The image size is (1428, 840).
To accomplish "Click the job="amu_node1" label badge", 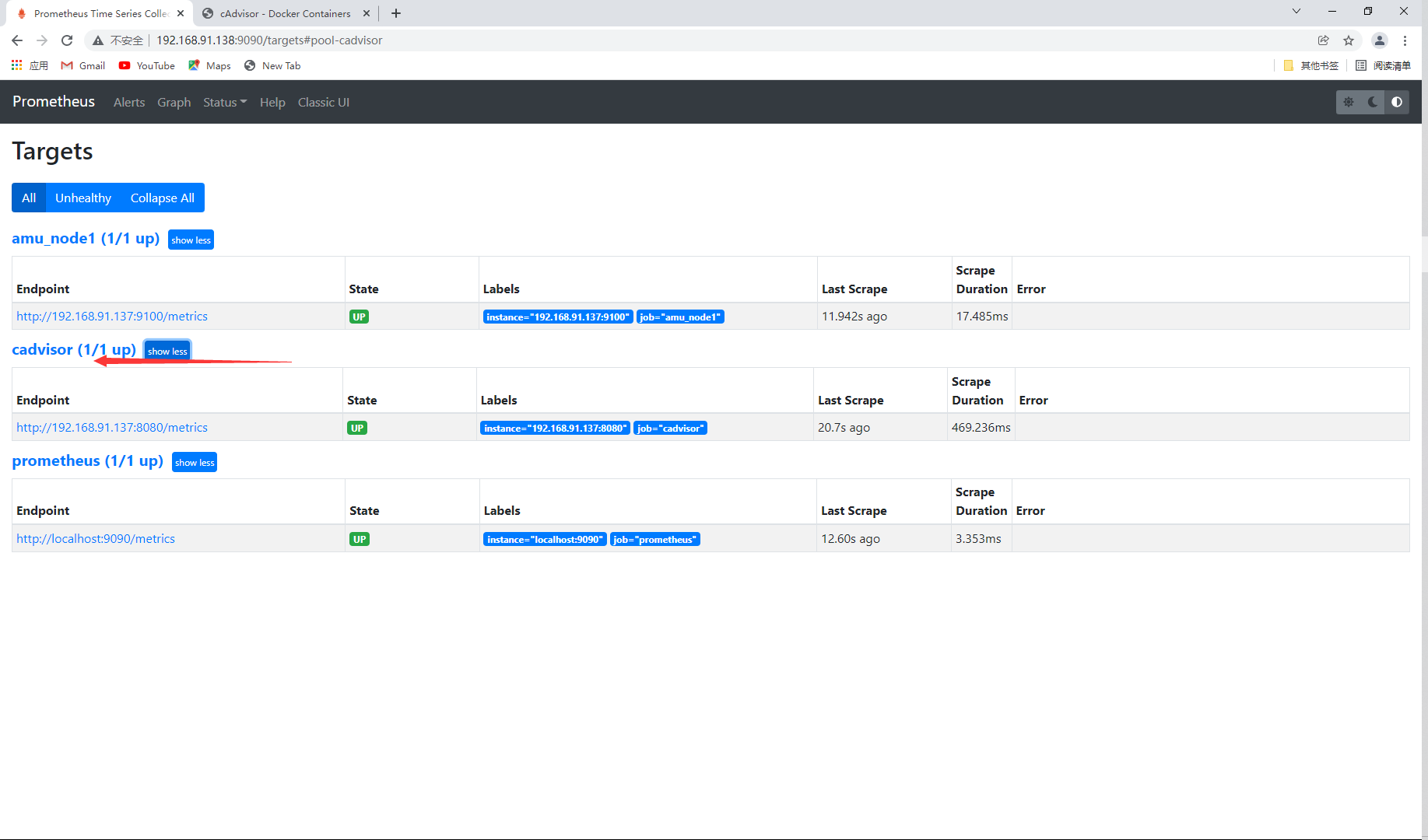I will [680, 317].
